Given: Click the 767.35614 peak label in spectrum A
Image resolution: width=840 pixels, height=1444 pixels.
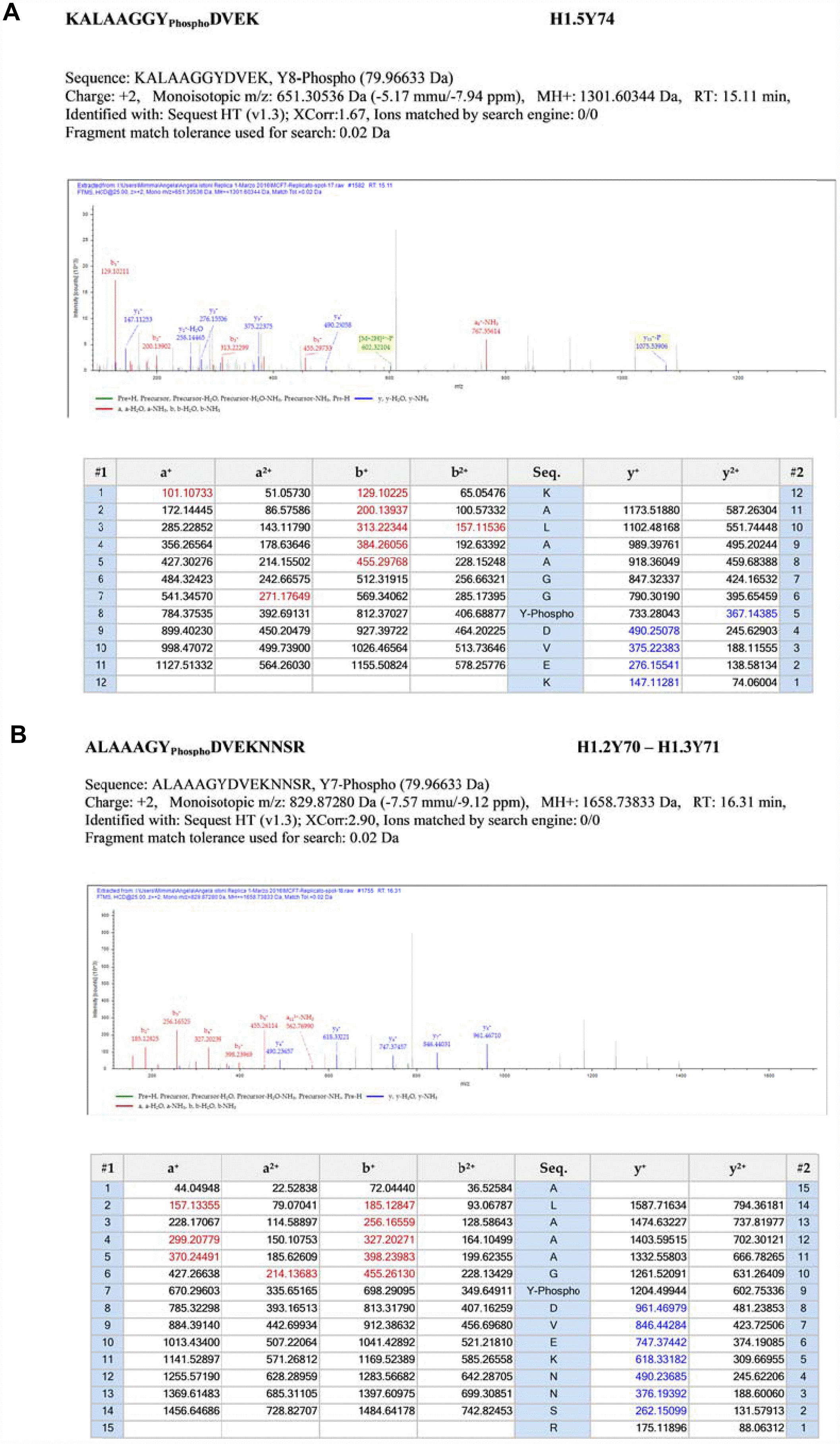Looking at the screenshot, I should [x=486, y=331].
